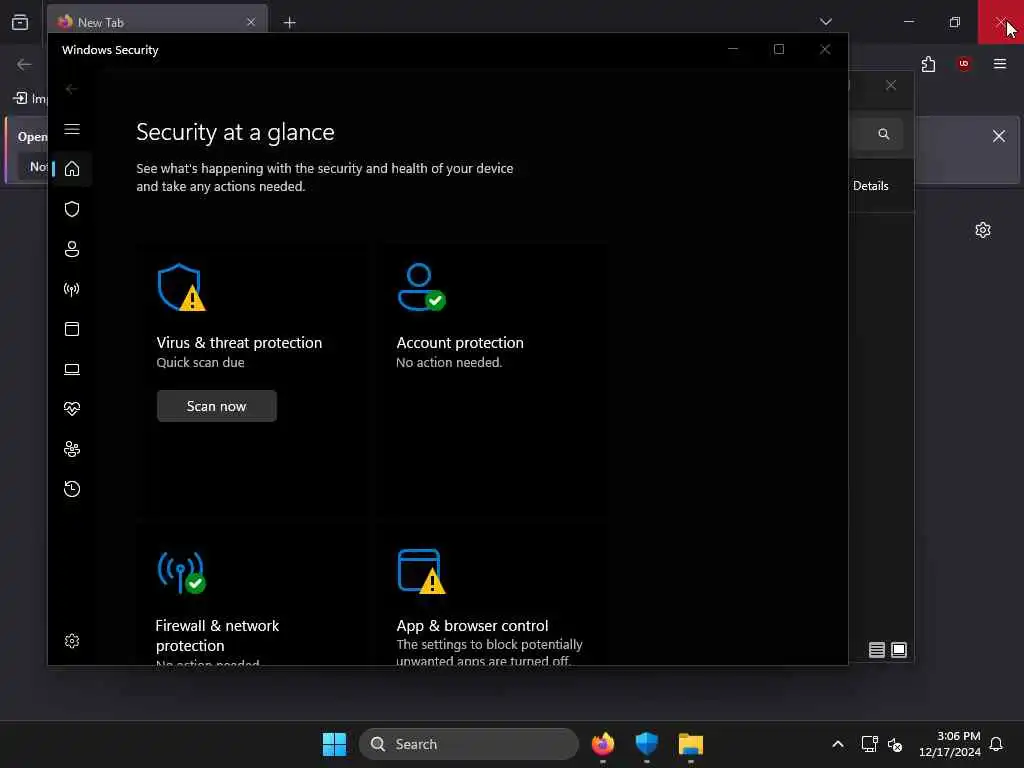Open the notification bell in taskbar
This screenshot has width=1024, height=768.
point(997,744)
